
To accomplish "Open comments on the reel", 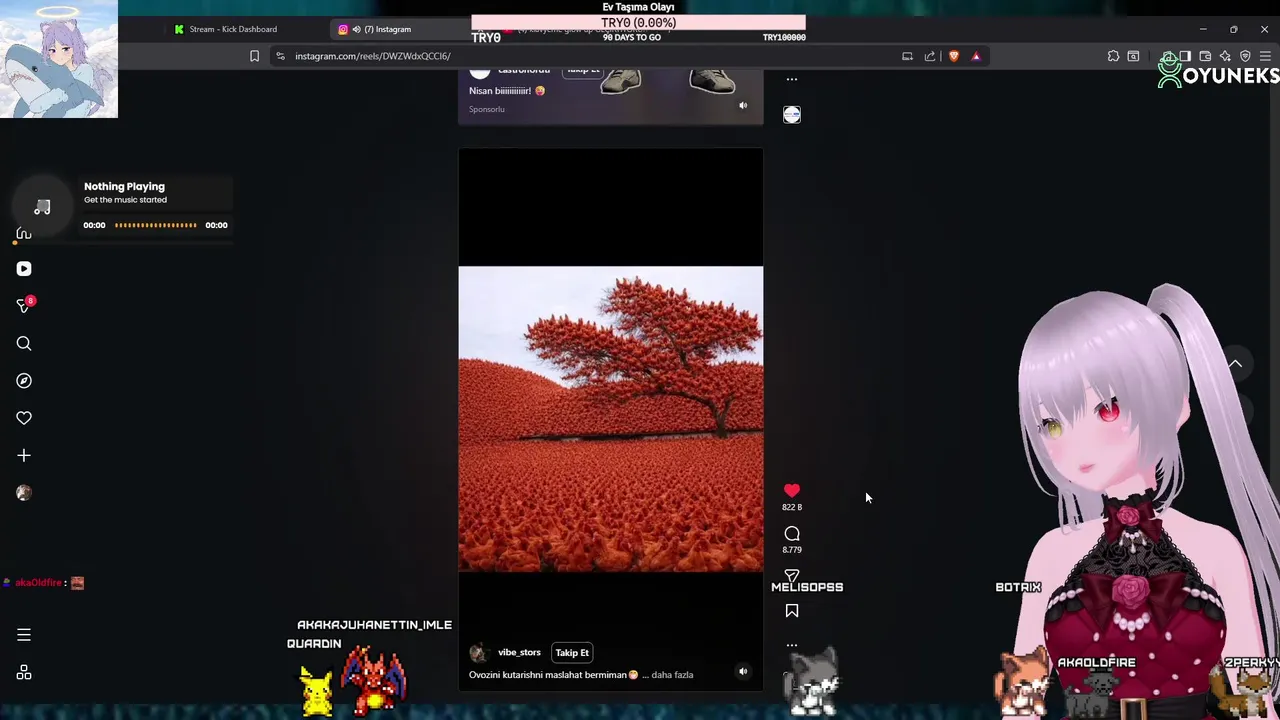I will coord(792,534).
